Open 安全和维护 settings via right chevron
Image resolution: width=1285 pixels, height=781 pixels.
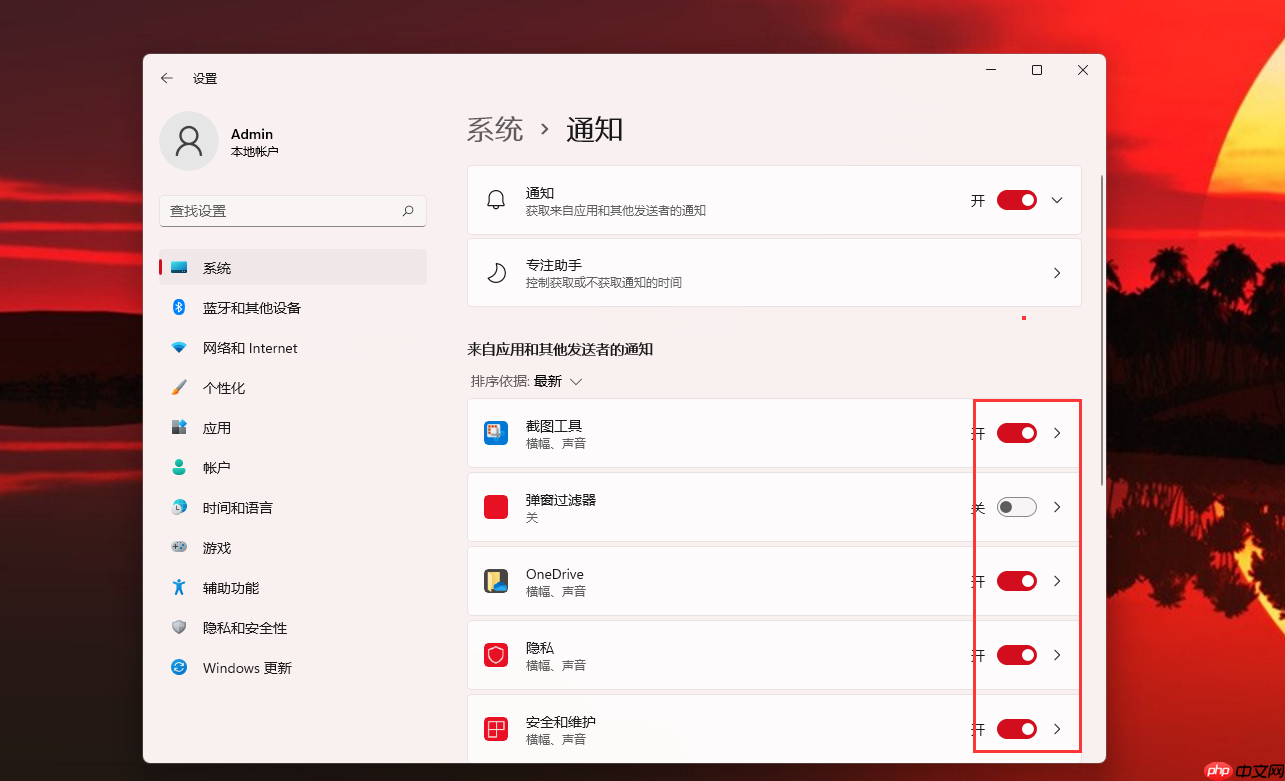click(x=1057, y=729)
